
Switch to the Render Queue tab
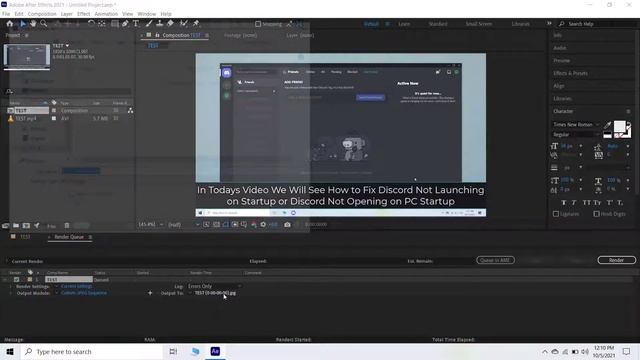point(69,237)
